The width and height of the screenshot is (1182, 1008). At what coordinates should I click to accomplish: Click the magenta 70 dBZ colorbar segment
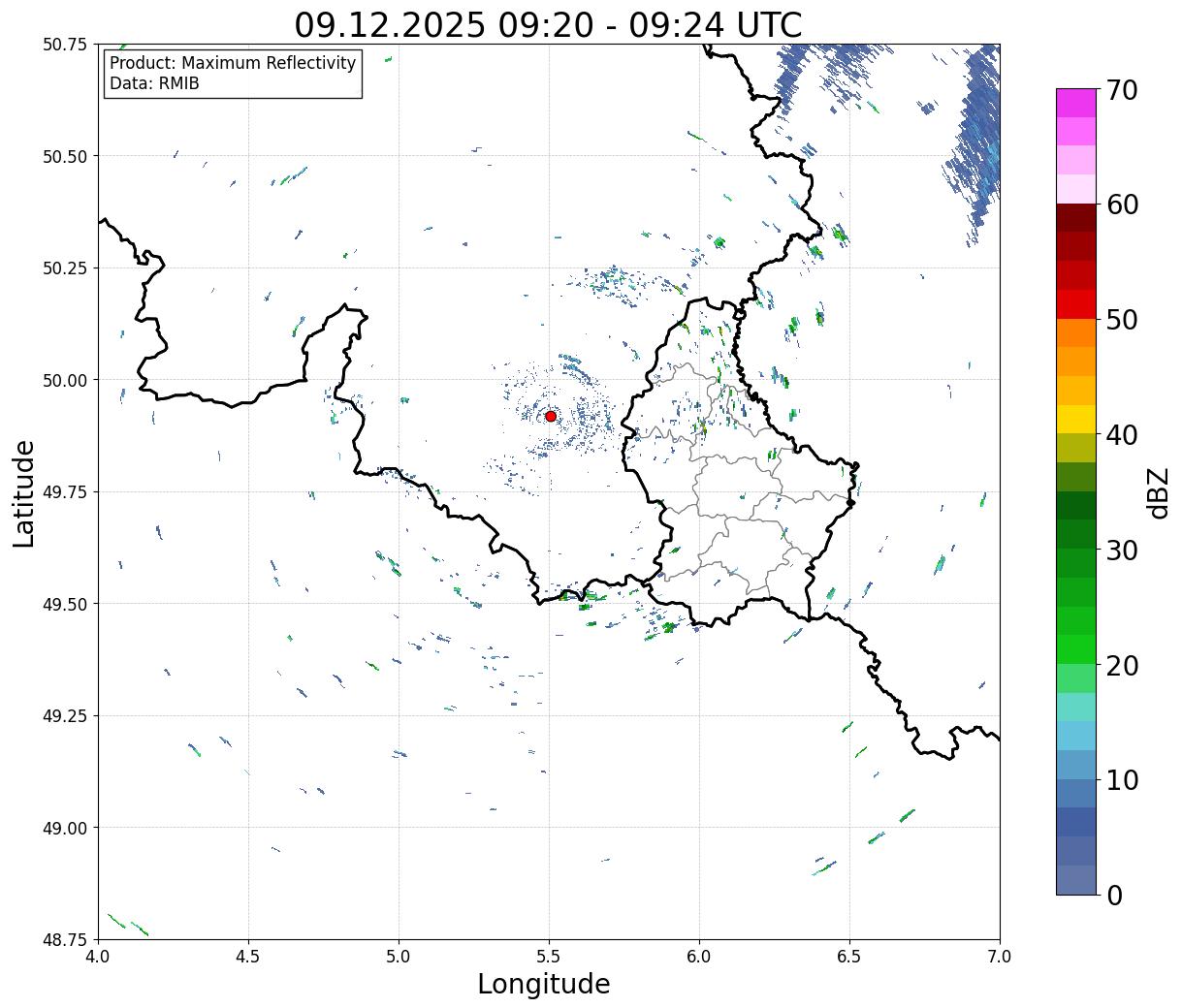1075,104
